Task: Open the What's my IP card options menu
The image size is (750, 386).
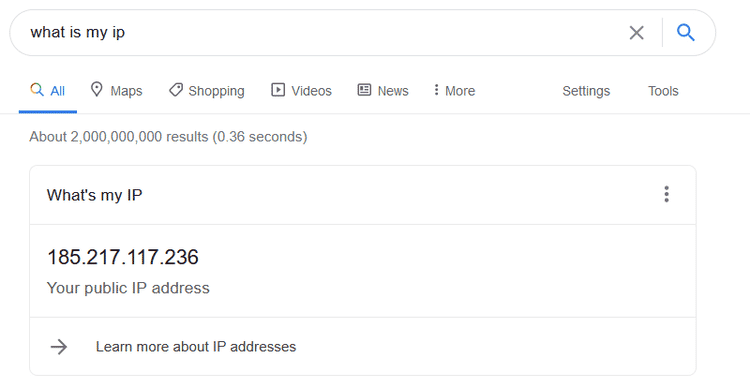Action: (666, 194)
